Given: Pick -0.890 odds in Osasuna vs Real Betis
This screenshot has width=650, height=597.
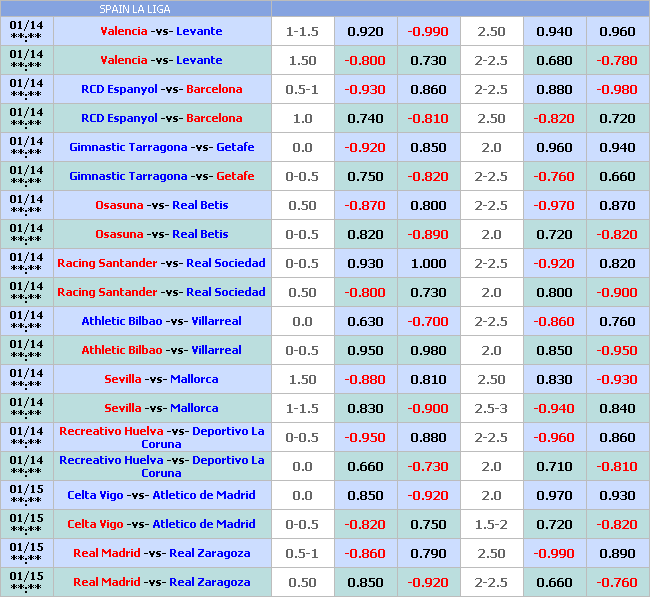Looking at the screenshot, I should tap(428, 234).
